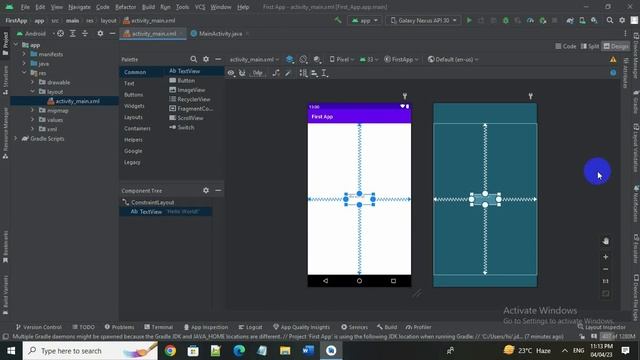Select opened file target icon in Project panel

[60, 33]
